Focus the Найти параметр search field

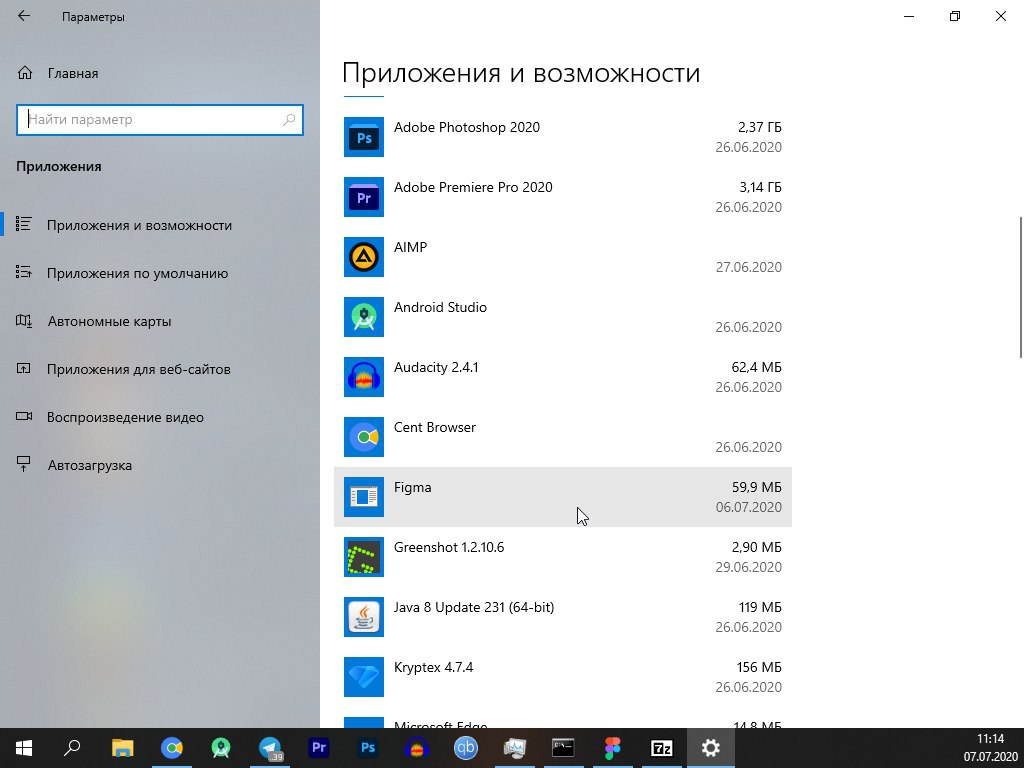(159, 120)
